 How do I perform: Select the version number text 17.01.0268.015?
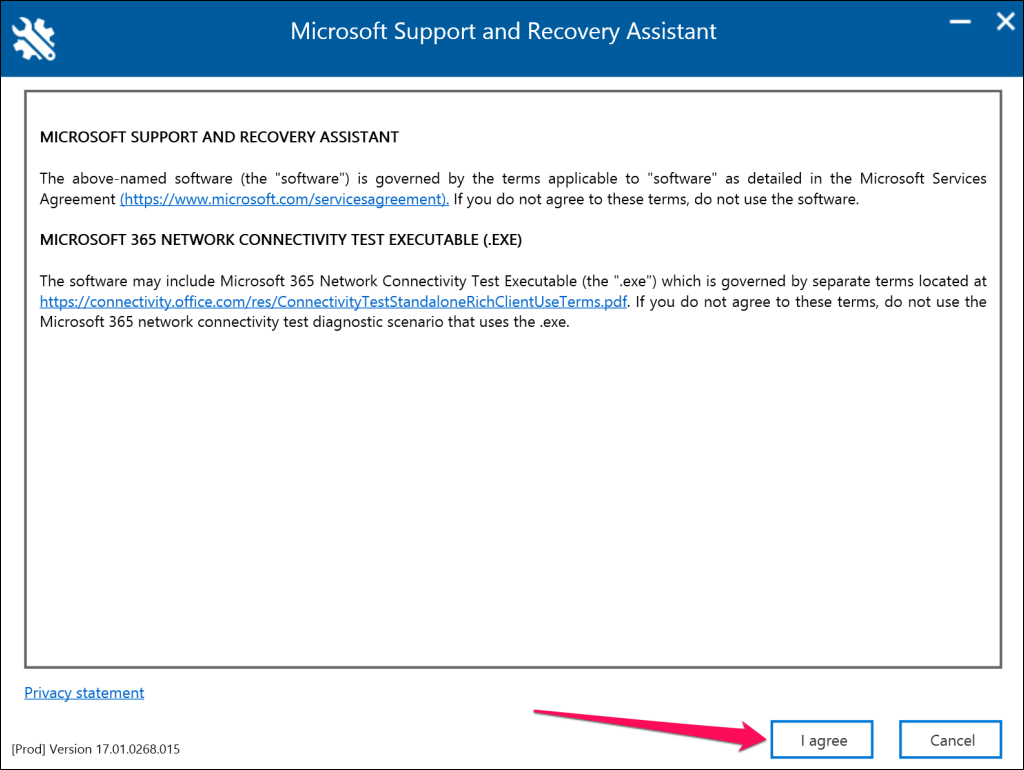[138, 749]
